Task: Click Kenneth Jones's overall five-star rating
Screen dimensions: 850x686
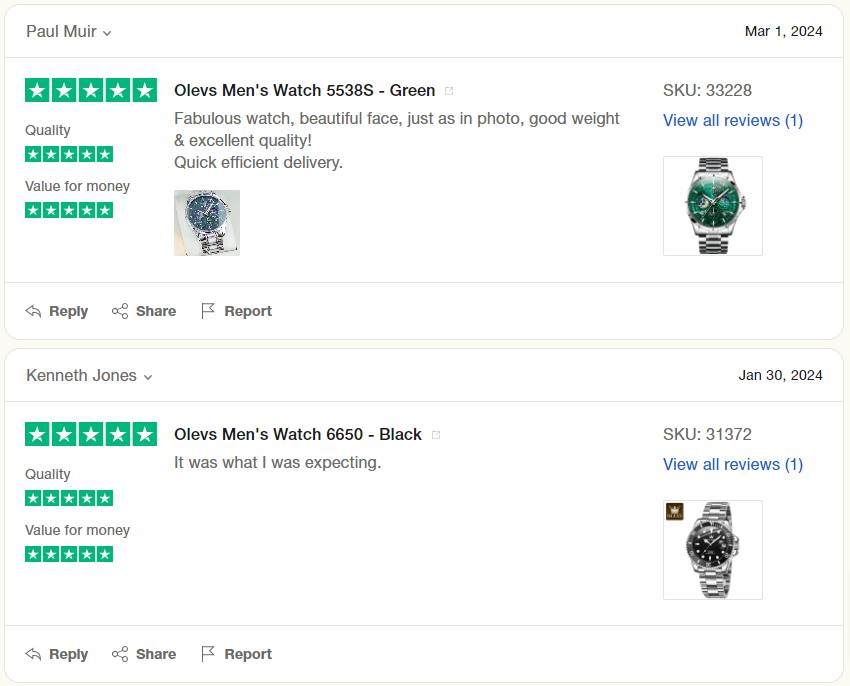Action: click(91, 434)
